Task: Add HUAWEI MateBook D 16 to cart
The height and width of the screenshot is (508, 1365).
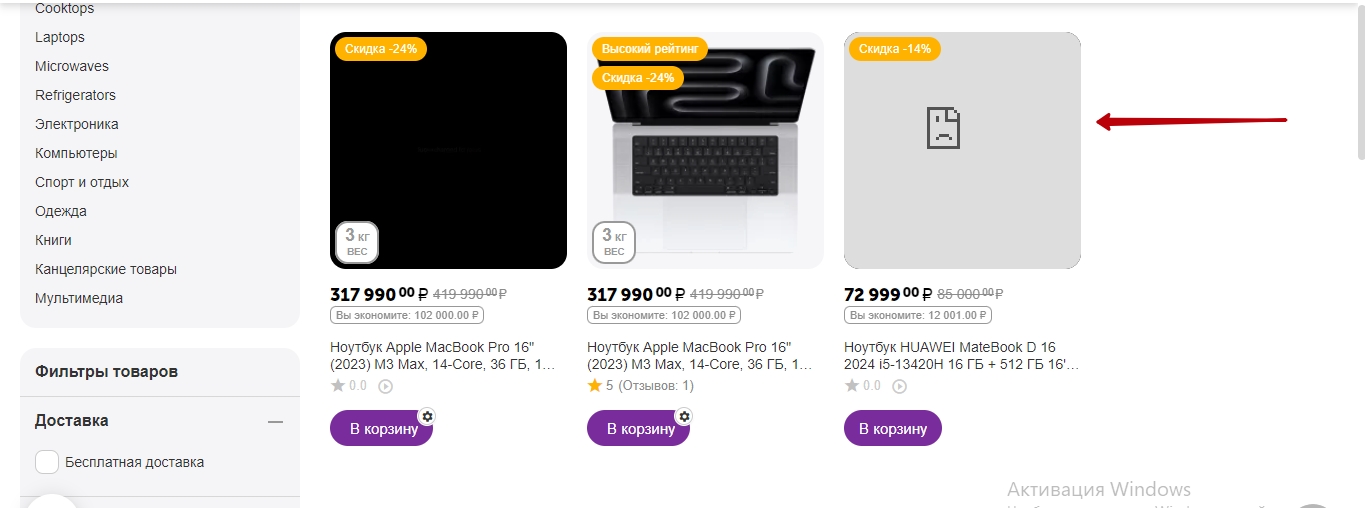Action: pos(893,428)
